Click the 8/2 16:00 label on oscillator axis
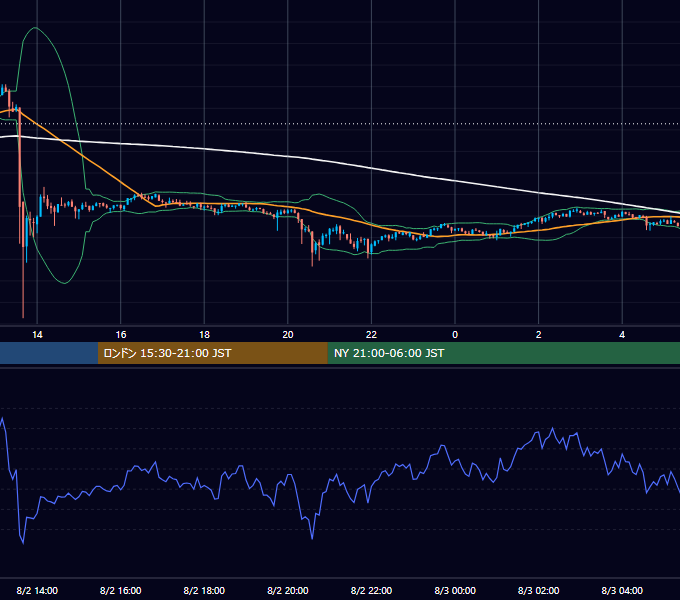 121,590
